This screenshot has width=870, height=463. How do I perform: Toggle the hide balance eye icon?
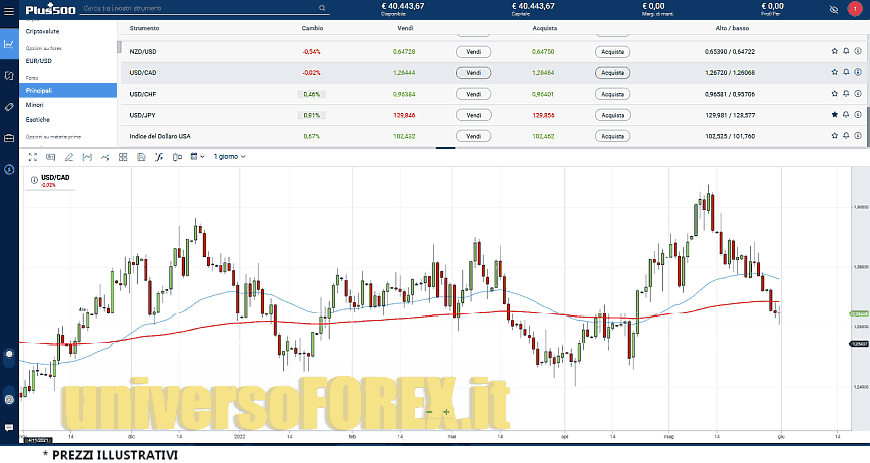[834, 9]
